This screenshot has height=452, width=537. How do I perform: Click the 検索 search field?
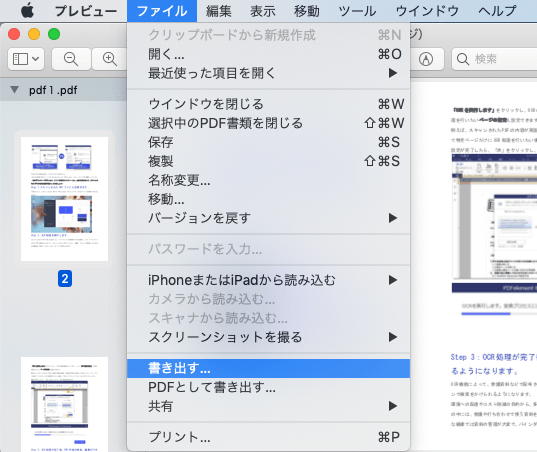495,59
